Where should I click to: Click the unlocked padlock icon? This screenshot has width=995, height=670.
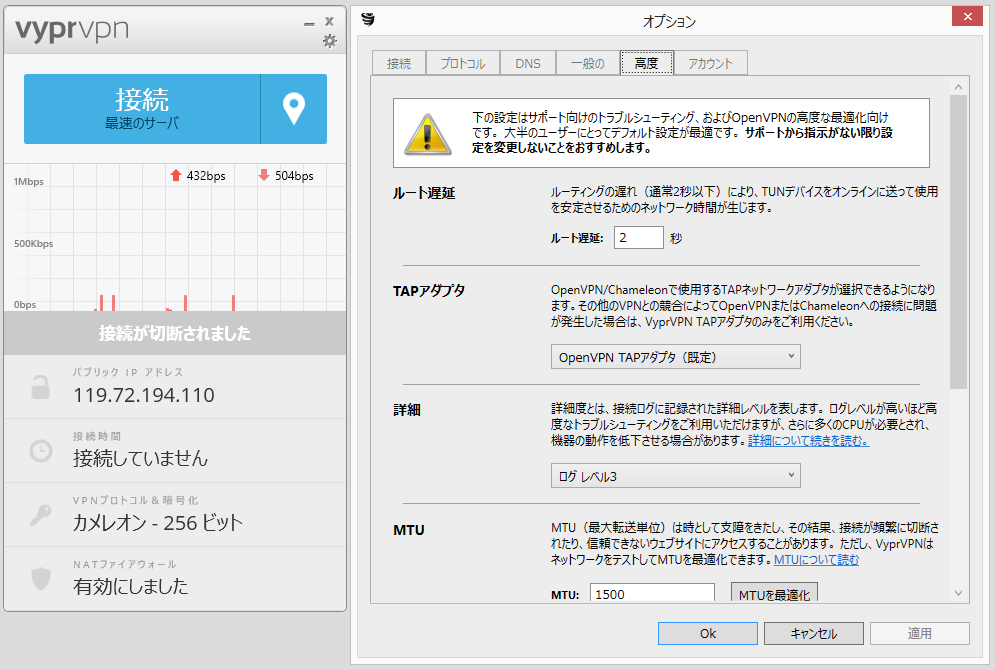tap(41, 387)
